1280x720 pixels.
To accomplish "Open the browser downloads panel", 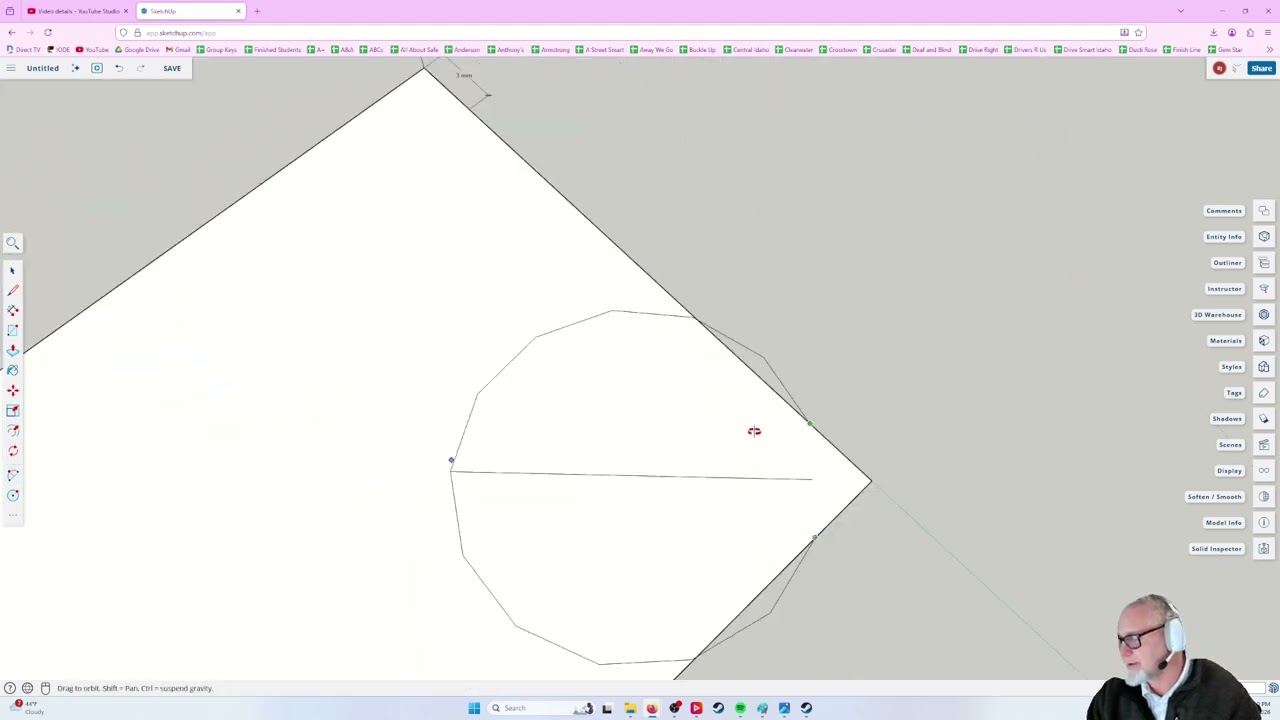I will pos(1213,33).
